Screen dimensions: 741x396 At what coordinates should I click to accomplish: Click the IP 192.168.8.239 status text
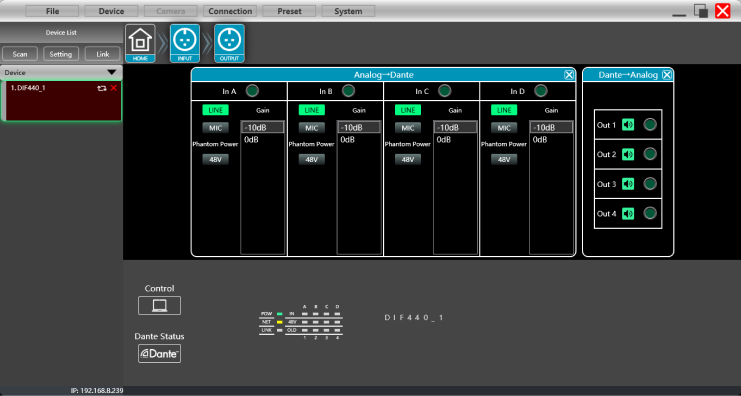point(97,391)
